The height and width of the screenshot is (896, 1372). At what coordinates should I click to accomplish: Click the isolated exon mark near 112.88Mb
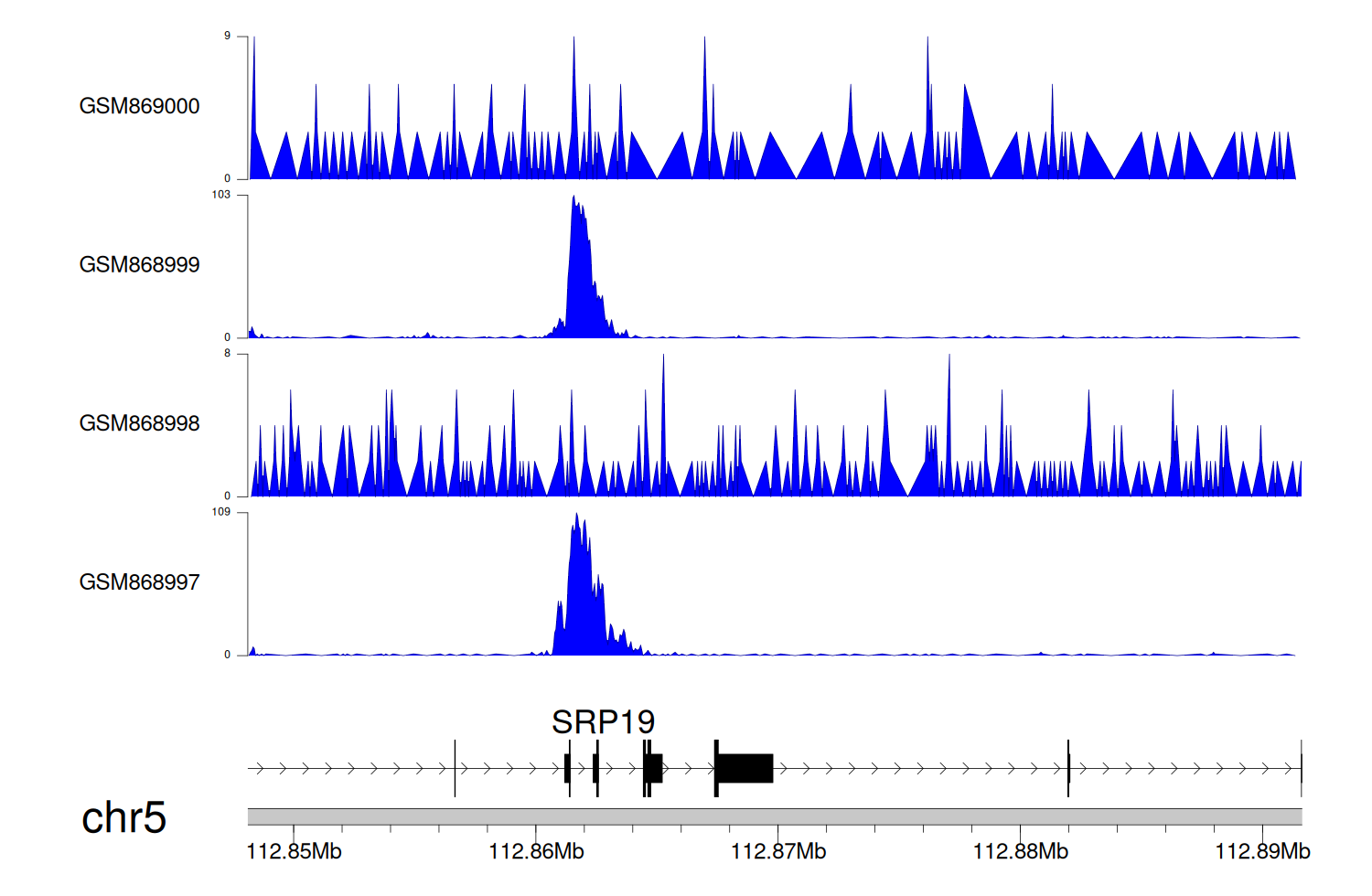tap(1068, 769)
